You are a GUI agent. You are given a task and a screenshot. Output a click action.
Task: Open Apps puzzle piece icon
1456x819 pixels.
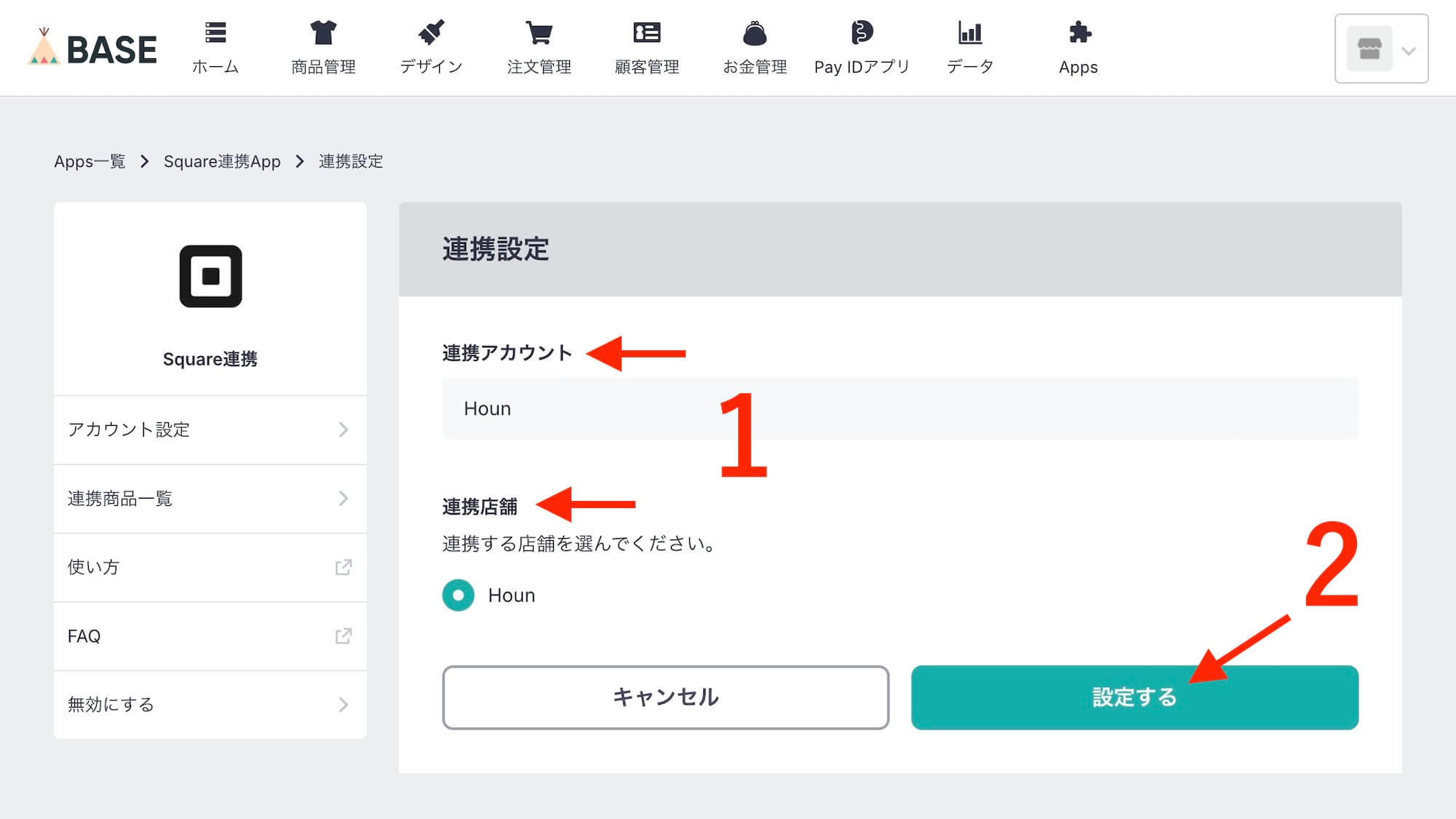point(1079,33)
